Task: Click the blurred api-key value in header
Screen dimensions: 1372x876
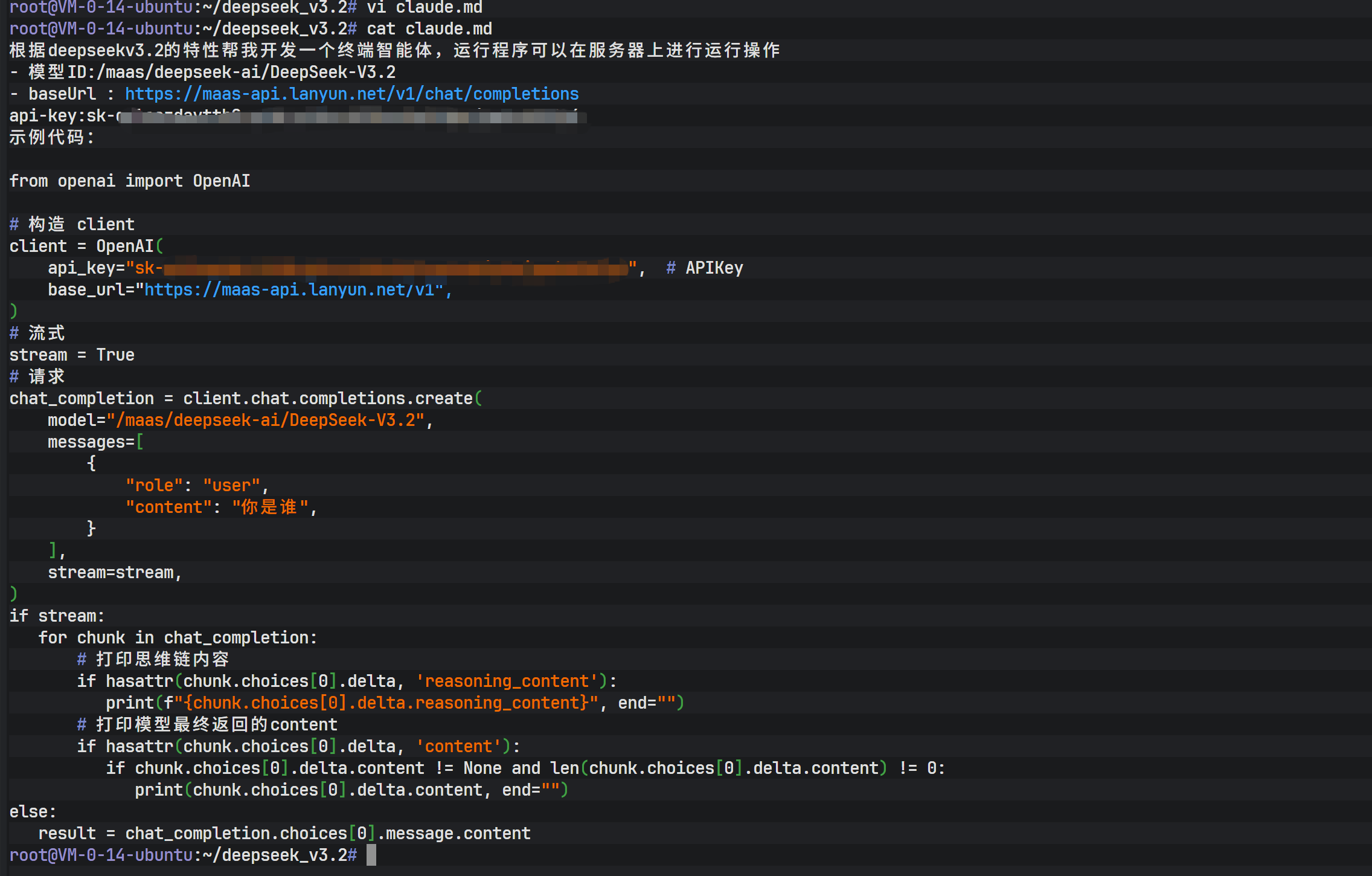Action: pos(350,116)
